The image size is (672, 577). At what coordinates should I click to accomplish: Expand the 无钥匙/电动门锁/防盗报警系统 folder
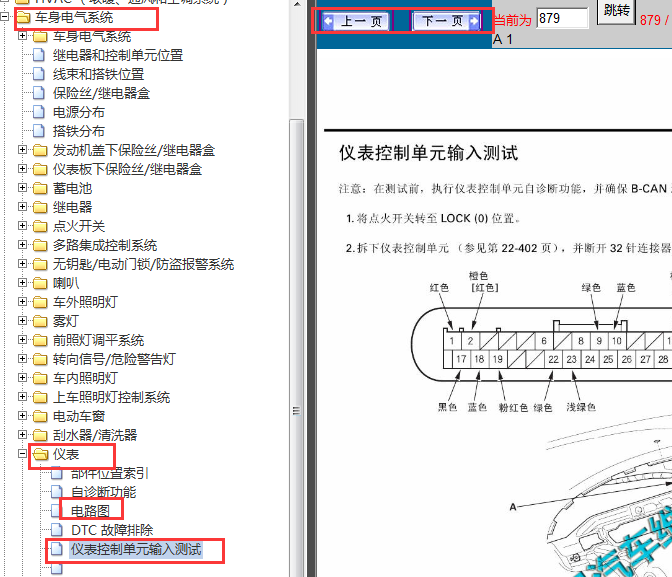(22, 264)
